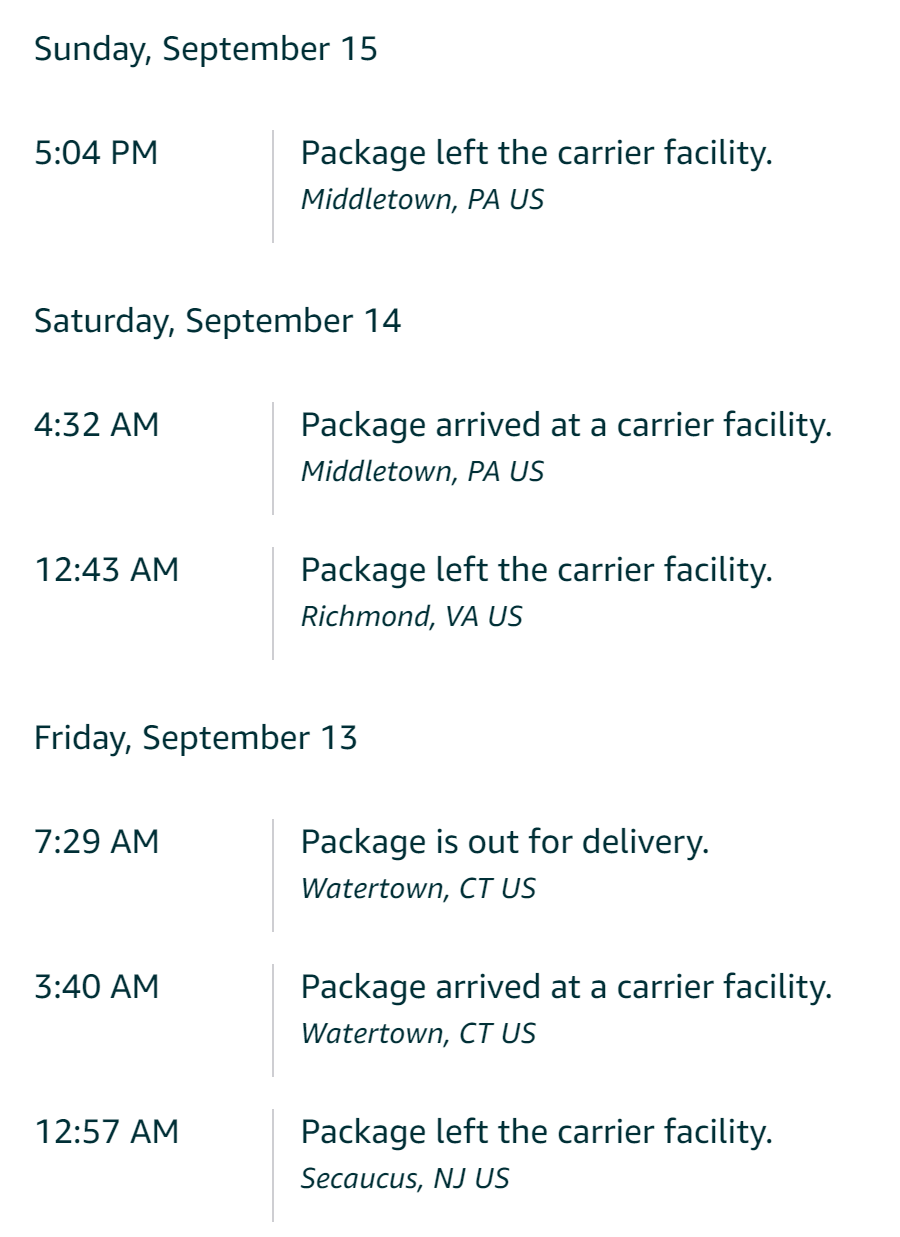Select the 'Package is out for delivery' status
The image size is (900, 1237).
coord(505,842)
